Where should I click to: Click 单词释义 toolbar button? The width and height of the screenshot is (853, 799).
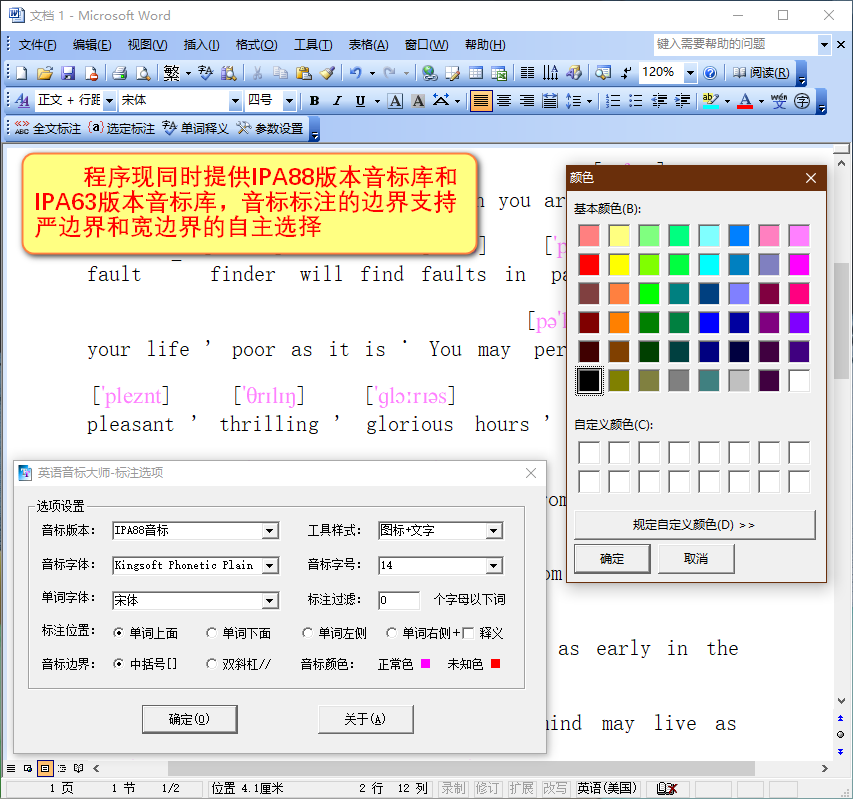click(196, 128)
